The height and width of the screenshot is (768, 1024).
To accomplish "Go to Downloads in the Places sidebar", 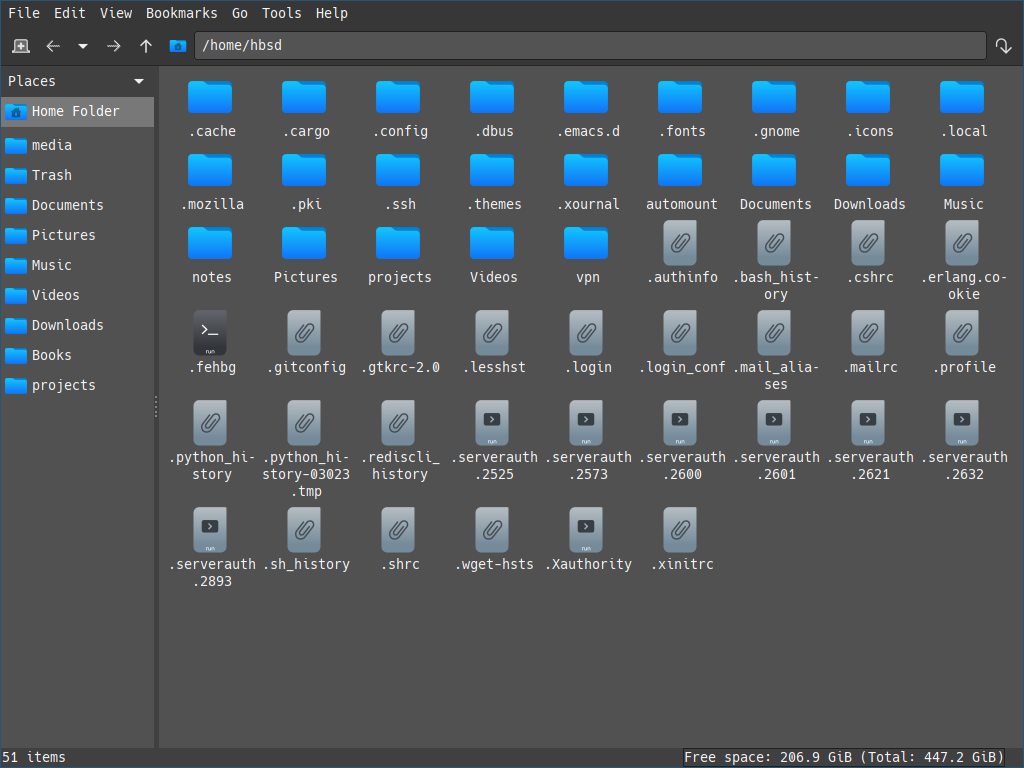I will (67, 325).
